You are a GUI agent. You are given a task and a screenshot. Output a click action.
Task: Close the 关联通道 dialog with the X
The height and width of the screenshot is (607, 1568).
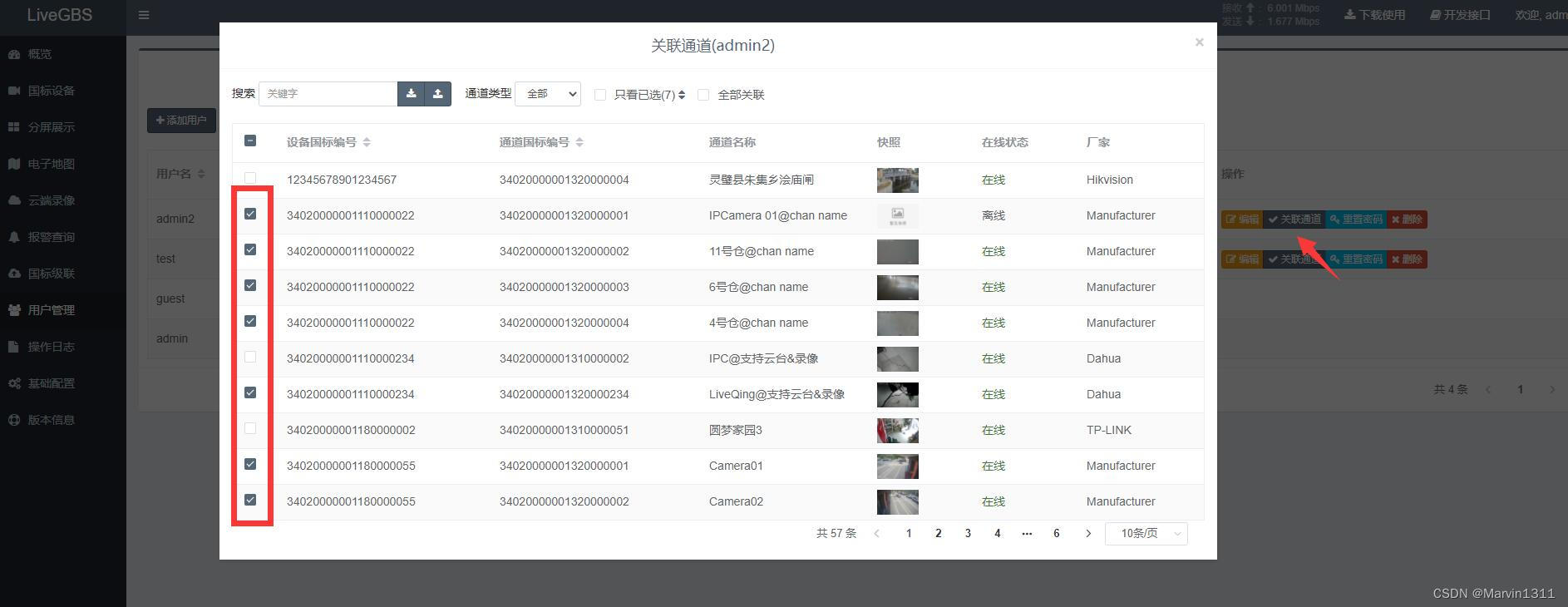[x=1199, y=42]
